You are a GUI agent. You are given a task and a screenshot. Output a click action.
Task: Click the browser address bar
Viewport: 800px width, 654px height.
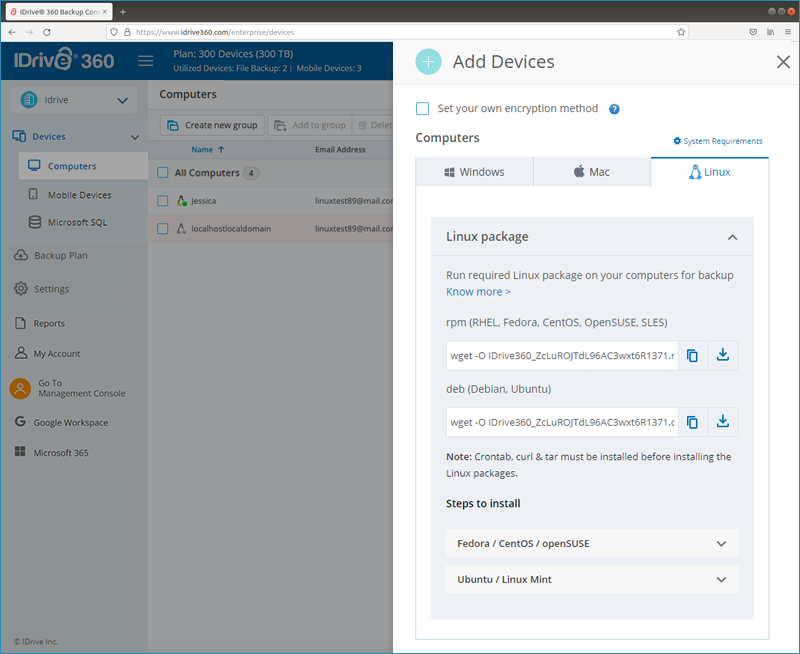398,32
